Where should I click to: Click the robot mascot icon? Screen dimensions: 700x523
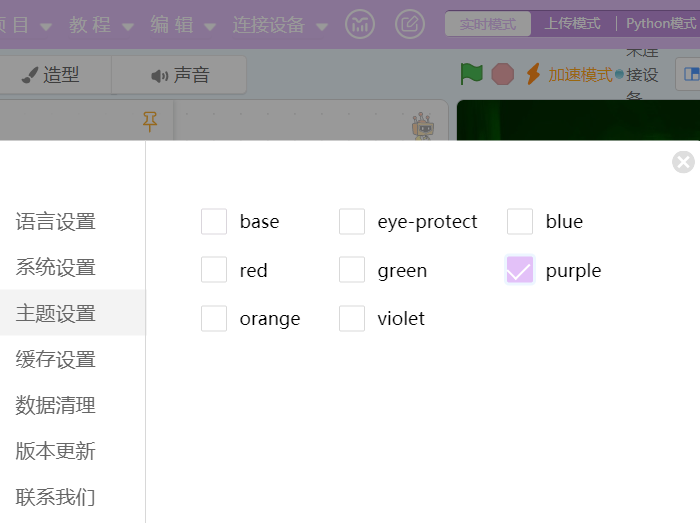click(x=422, y=126)
